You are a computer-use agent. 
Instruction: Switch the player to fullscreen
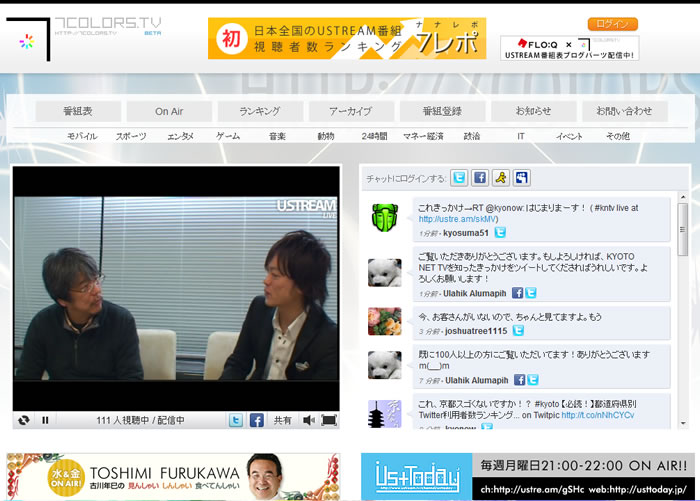pyautogui.click(x=329, y=420)
